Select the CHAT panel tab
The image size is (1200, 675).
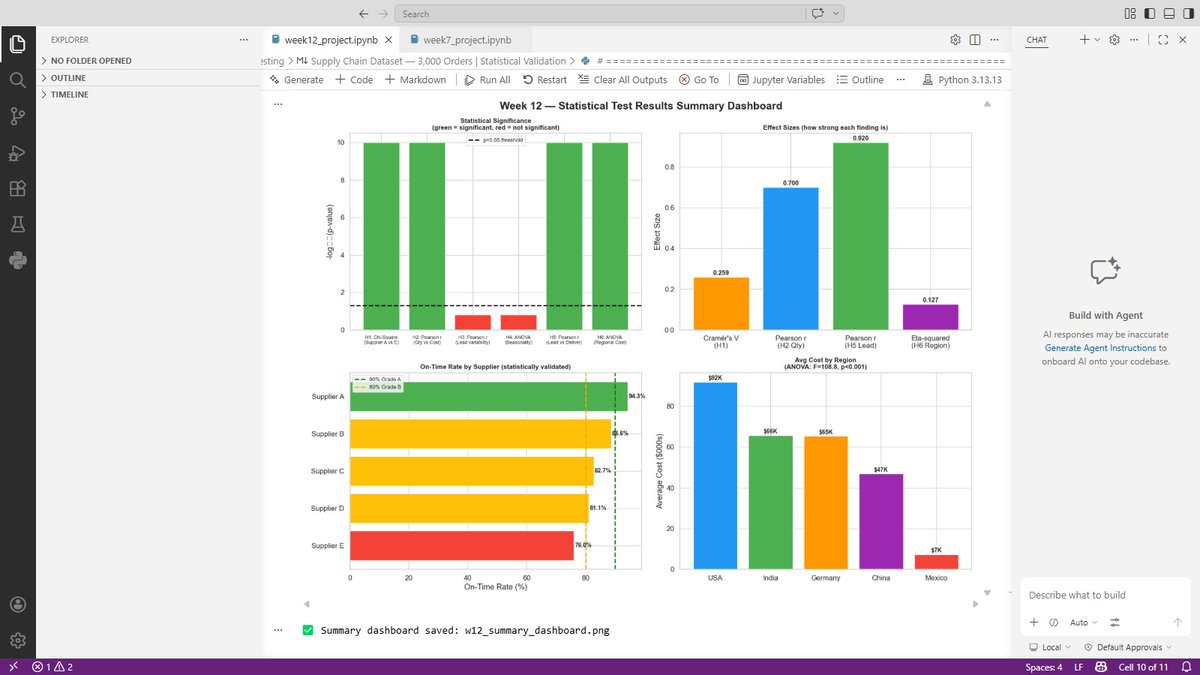(x=1037, y=40)
